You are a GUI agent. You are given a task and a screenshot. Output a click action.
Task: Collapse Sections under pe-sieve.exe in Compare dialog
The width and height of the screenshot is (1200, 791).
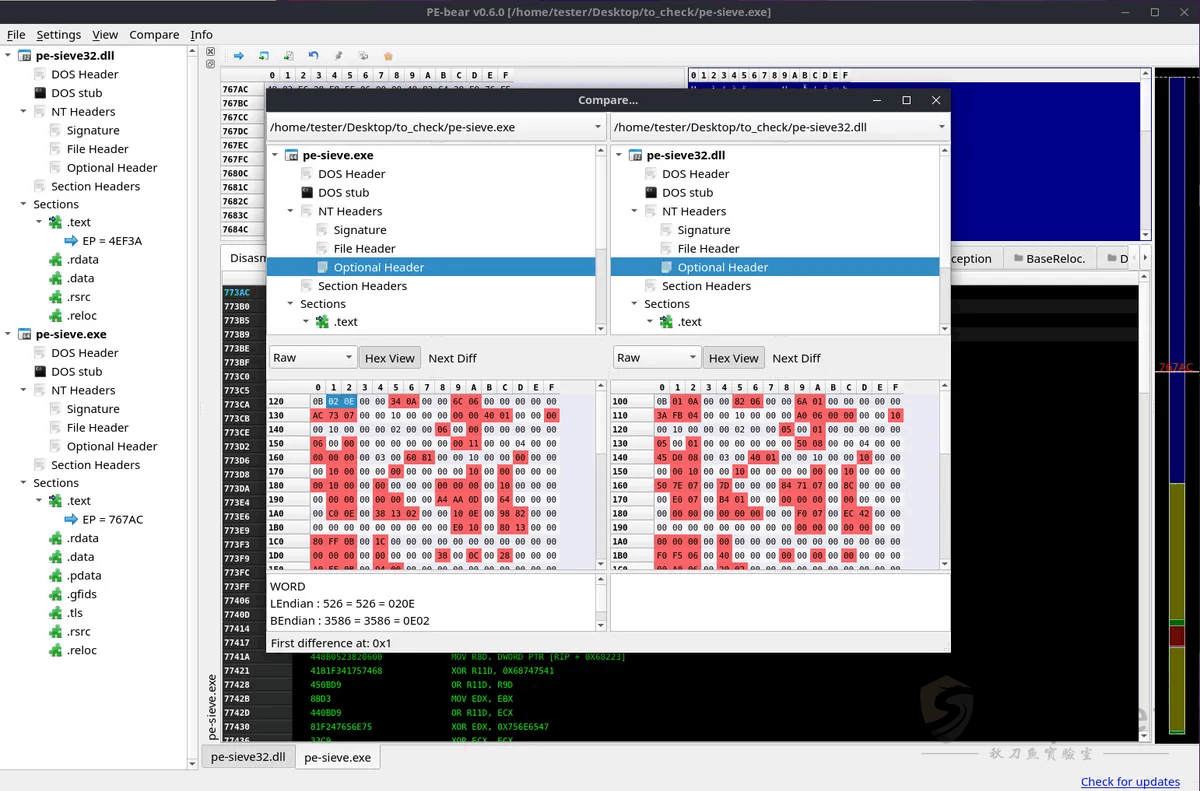point(291,304)
